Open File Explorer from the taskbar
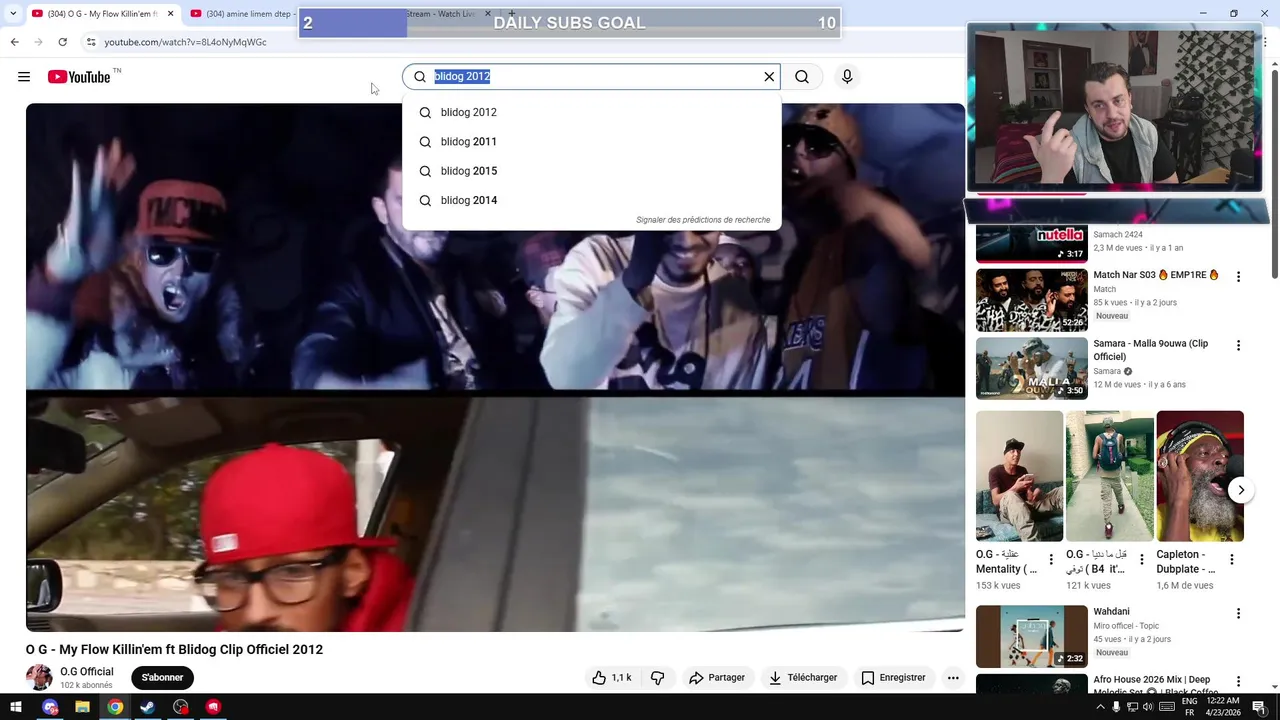Screen dimensions: 1280x720 [82, 707]
